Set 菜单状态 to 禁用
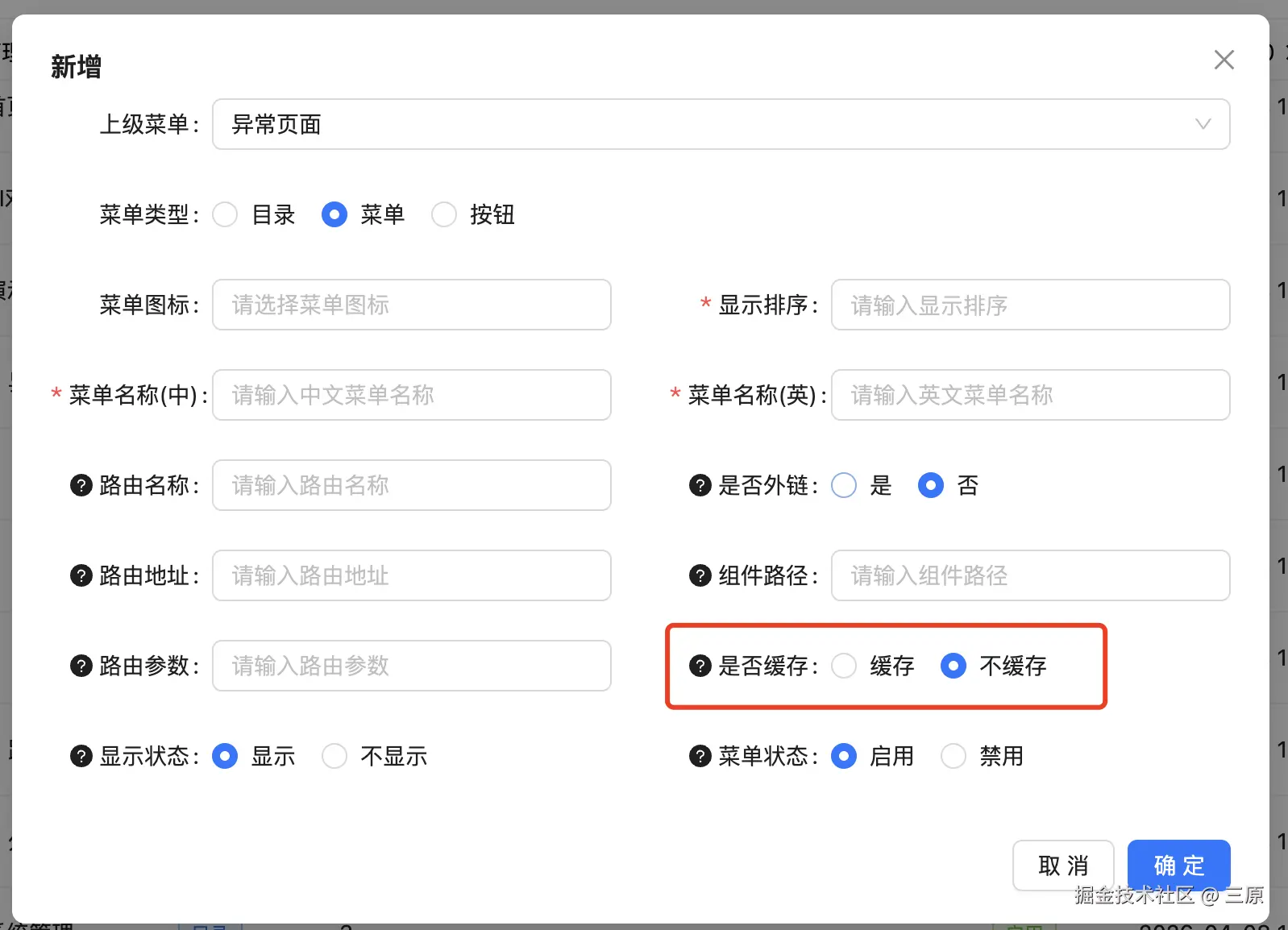 pos(954,756)
